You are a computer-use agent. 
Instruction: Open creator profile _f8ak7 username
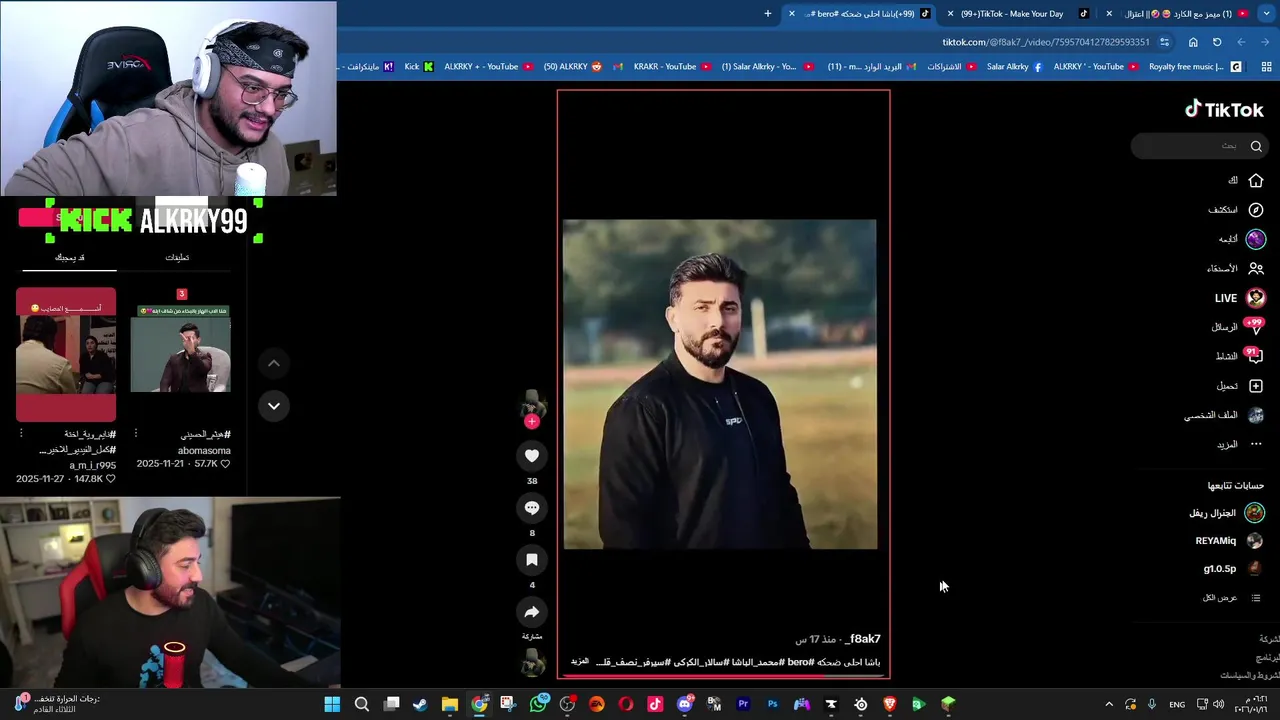coord(862,639)
